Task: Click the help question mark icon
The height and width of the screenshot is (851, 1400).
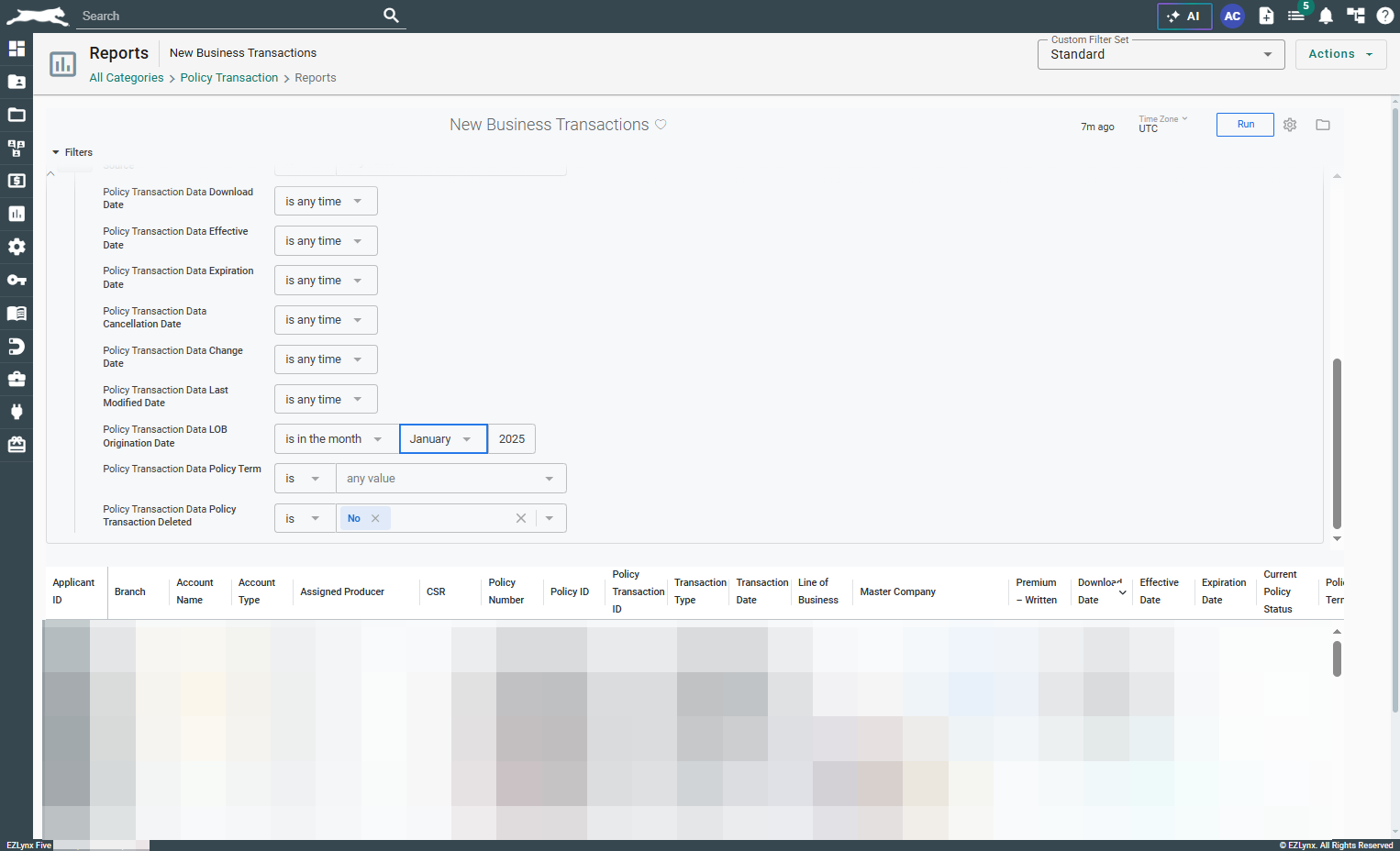Action: (x=1385, y=16)
